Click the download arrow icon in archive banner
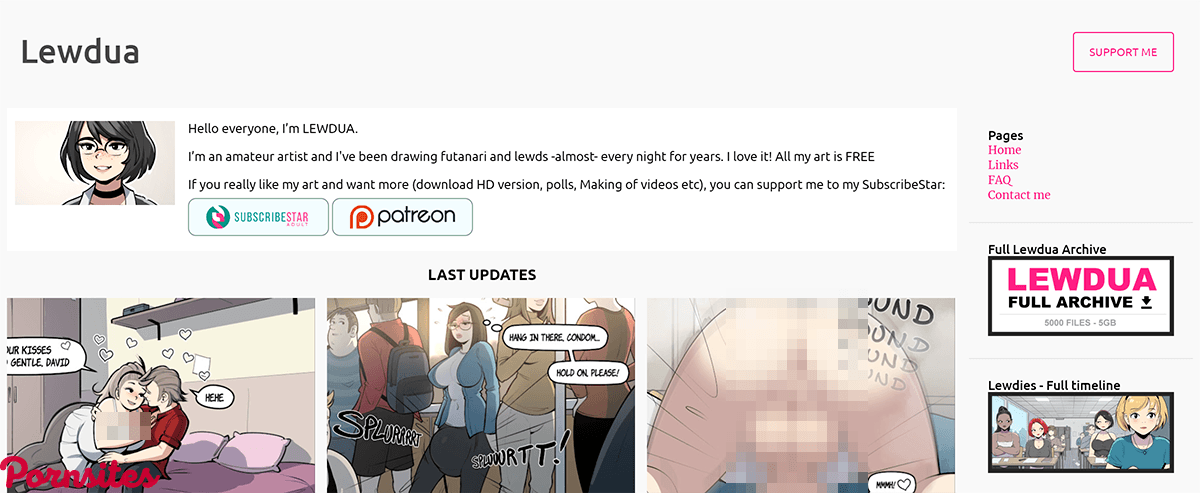Screen dimensions: 1200x493 coord(1146,302)
